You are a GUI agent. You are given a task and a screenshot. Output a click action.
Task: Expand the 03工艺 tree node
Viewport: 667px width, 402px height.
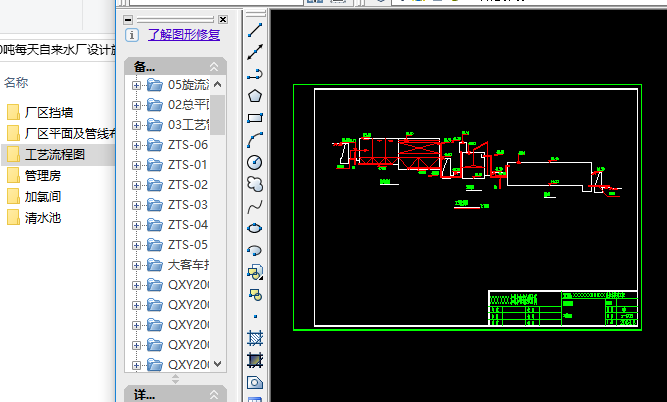(136, 125)
